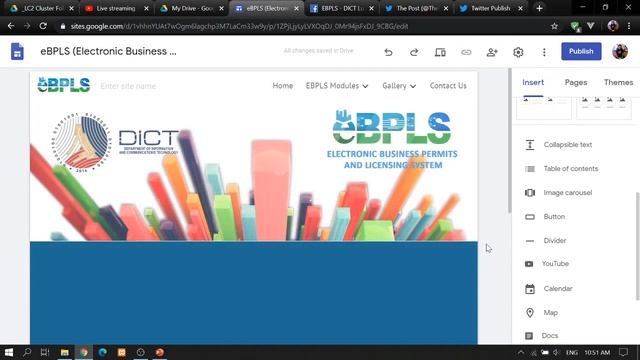Switch to the Live streaming browser tab

[x=116, y=8]
